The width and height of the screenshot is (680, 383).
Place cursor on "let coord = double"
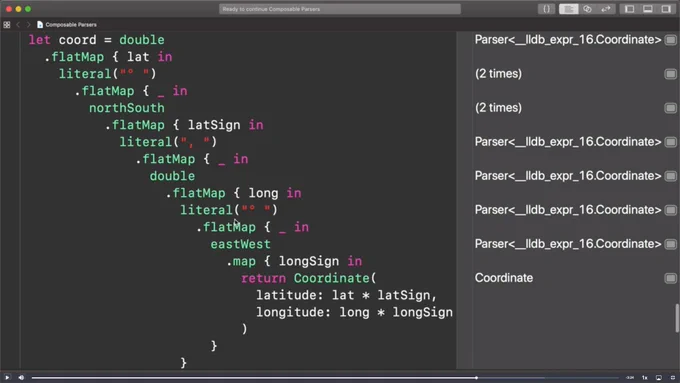pos(97,40)
